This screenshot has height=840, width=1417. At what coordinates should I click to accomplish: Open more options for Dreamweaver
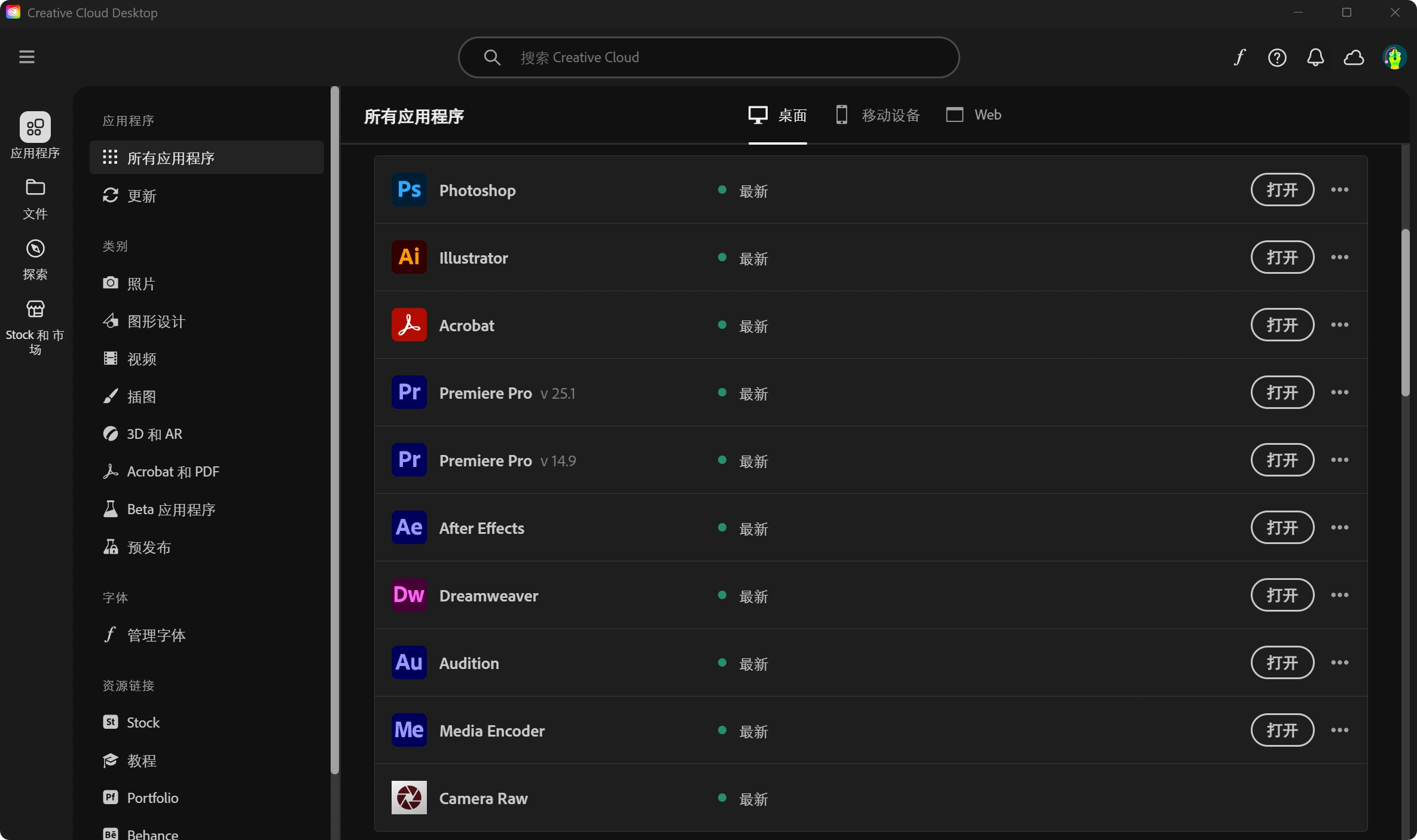pos(1340,595)
